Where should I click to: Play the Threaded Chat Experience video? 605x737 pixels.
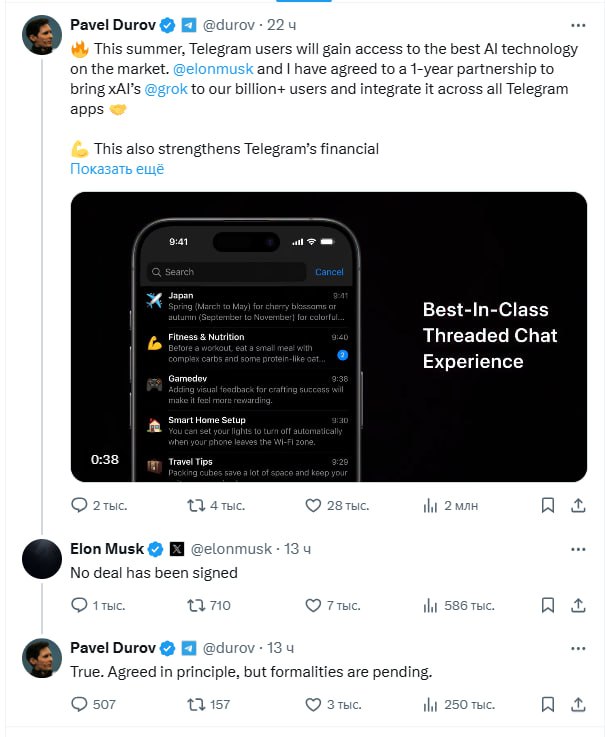click(329, 337)
